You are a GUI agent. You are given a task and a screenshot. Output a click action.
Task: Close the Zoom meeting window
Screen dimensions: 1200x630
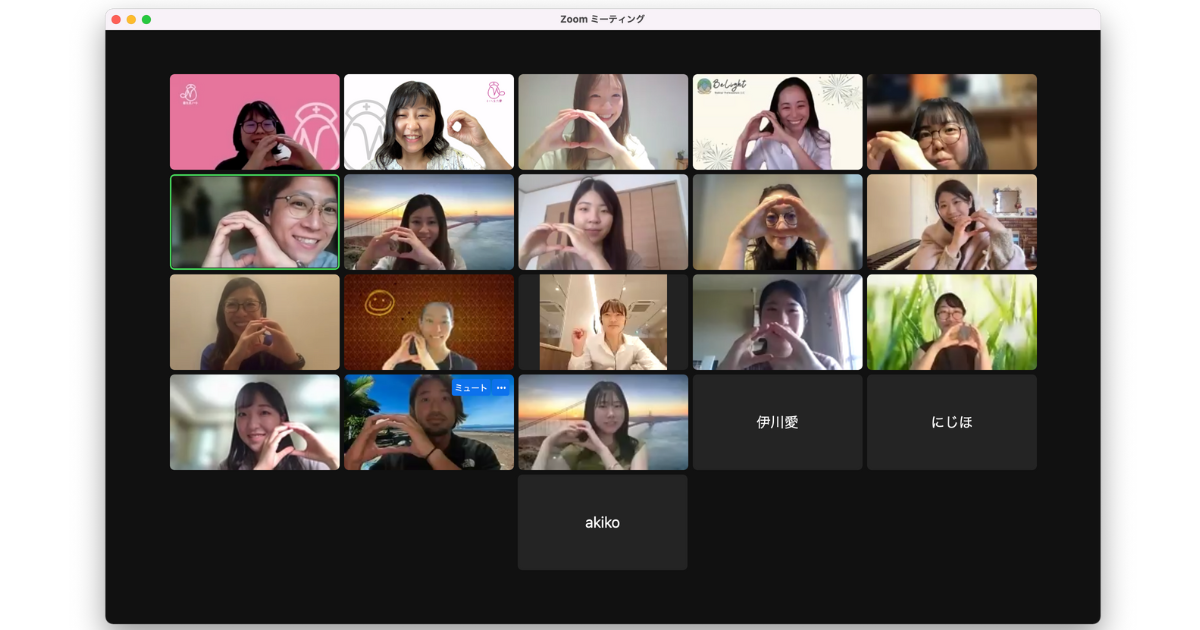[116, 19]
